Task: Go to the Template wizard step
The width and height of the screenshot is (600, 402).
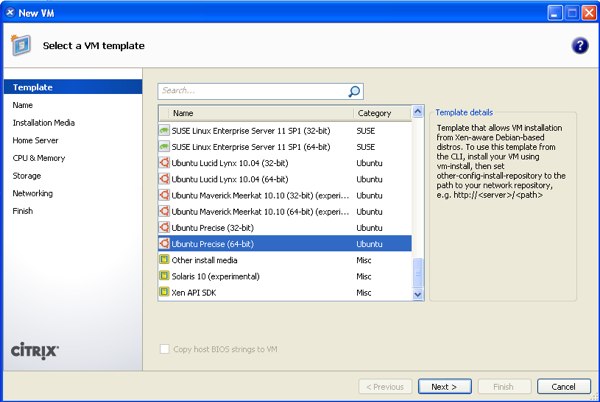Action: point(73,87)
